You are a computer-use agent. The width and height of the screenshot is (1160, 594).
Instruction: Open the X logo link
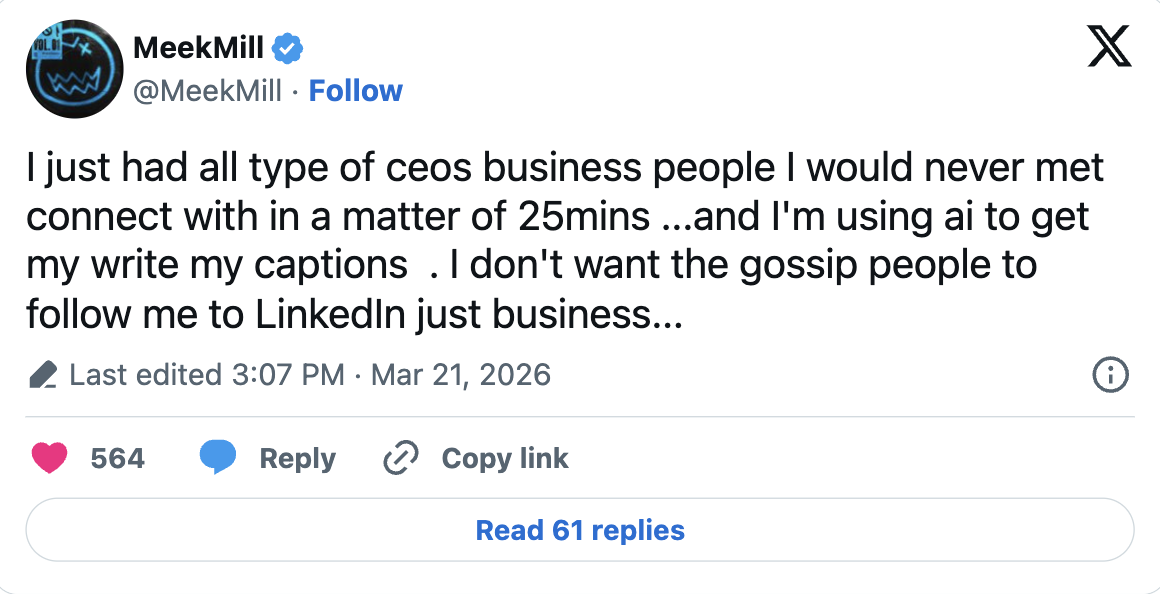tap(1109, 47)
